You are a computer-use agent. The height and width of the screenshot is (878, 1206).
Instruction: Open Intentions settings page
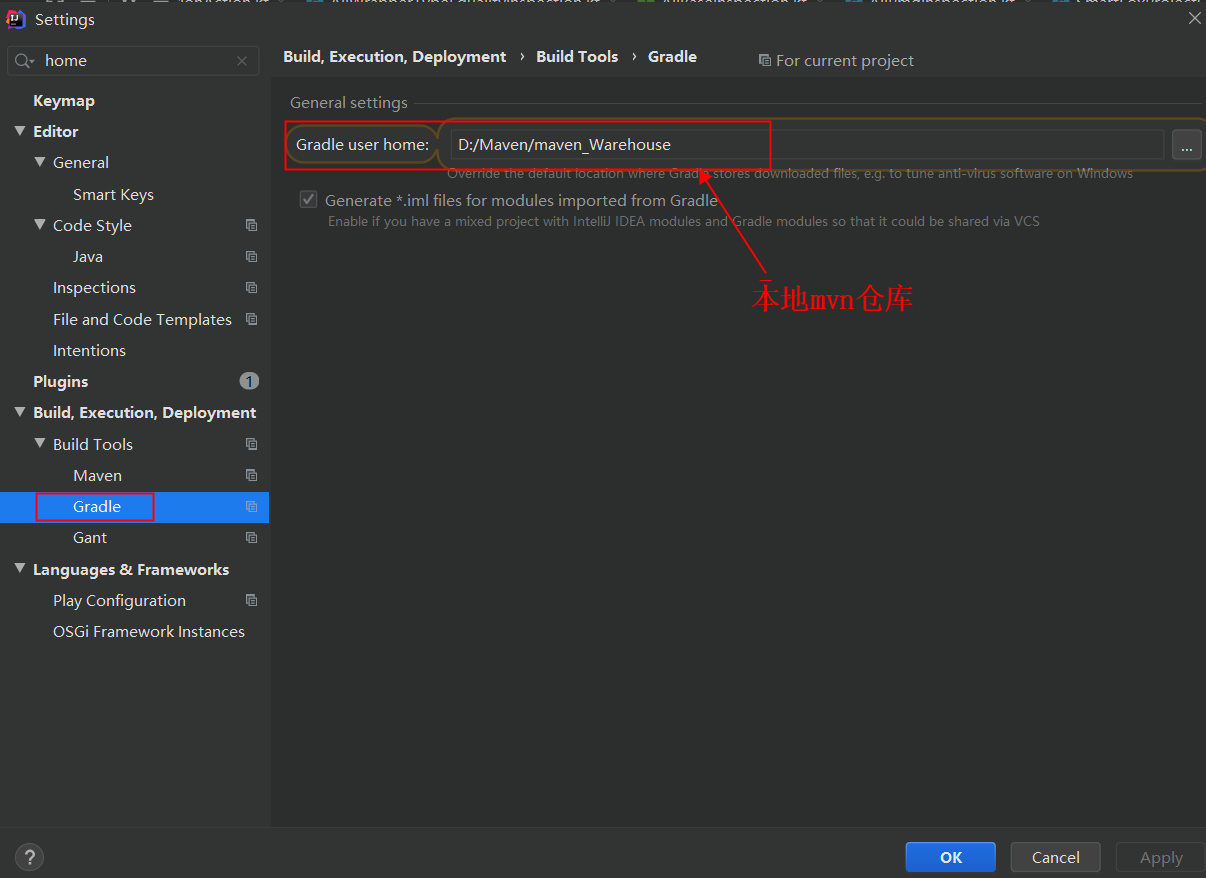pyautogui.click(x=89, y=351)
